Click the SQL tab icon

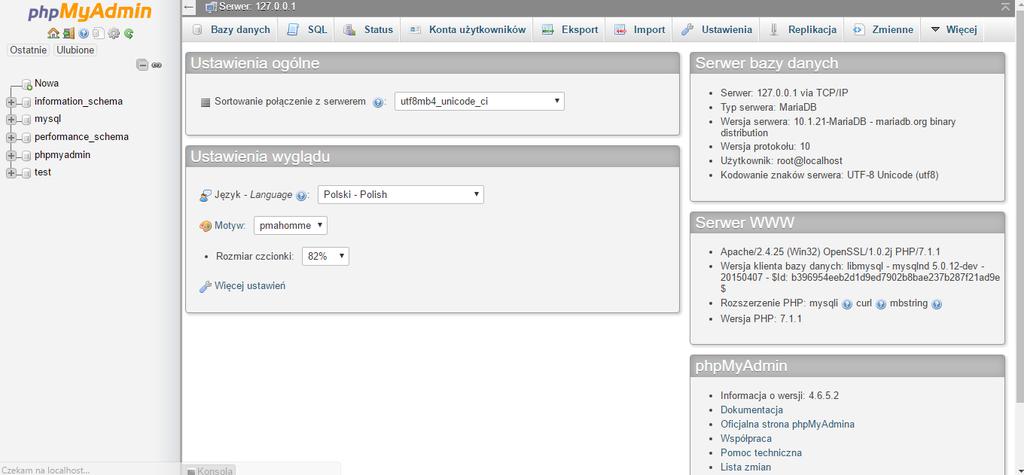[x=293, y=30]
